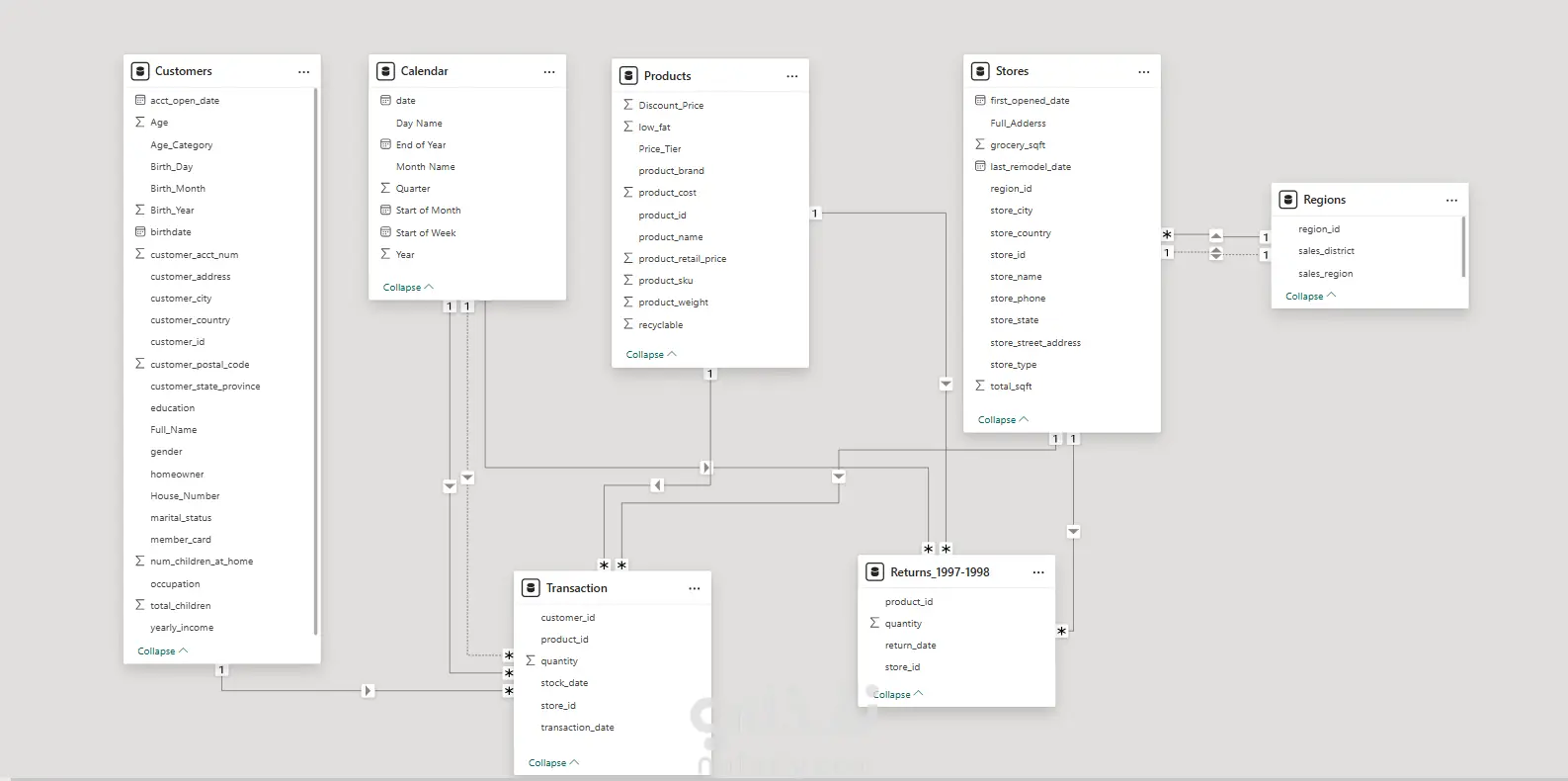Click the sigma icon beside Discount_Price
The width and height of the screenshot is (1568, 781).
click(628, 105)
